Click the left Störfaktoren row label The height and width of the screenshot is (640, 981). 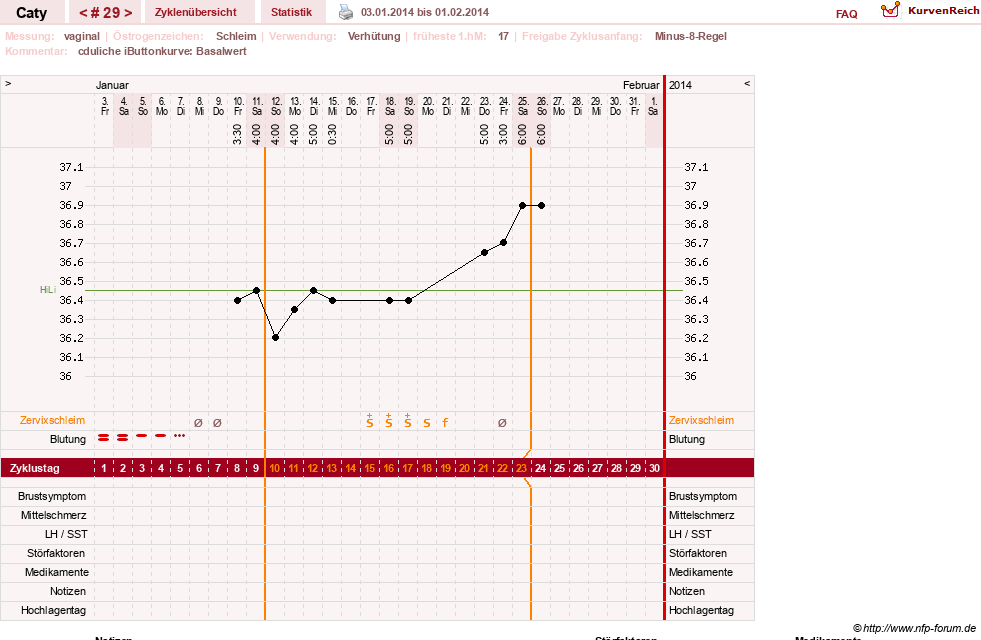pyautogui.click(x=56, y=553)
